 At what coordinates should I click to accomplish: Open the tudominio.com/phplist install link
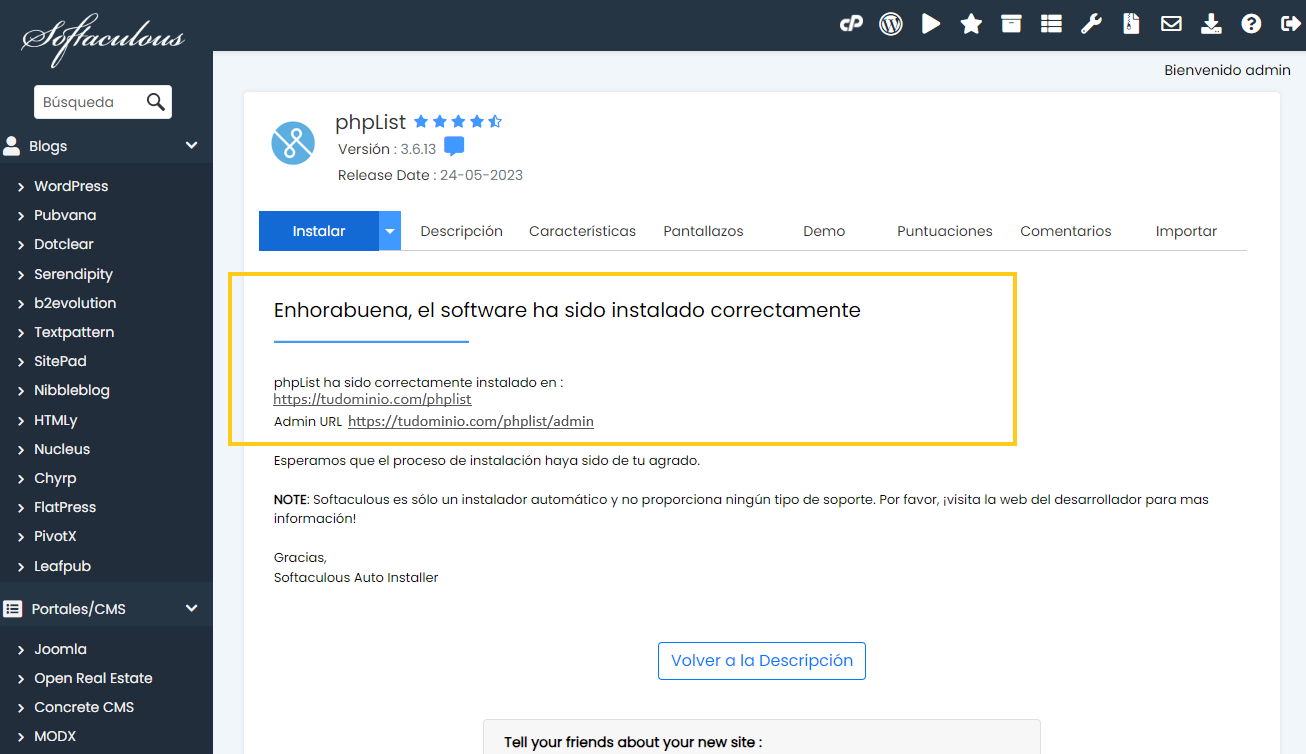click(x=372, y=399)
